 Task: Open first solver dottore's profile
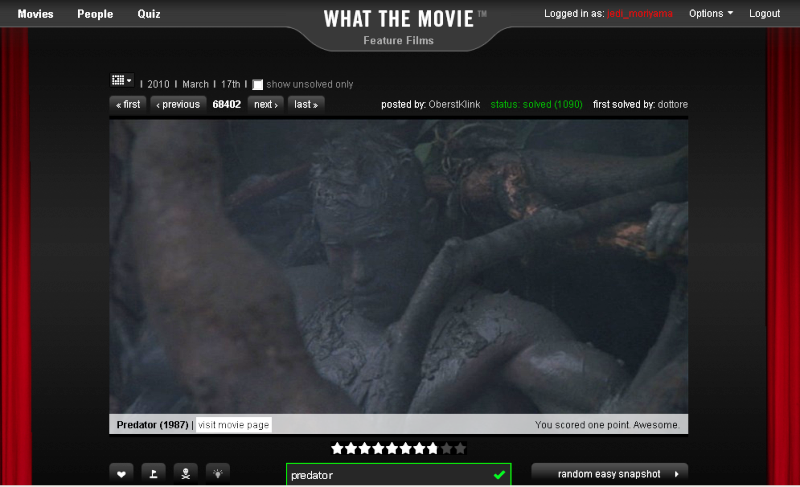pos(672,105)
